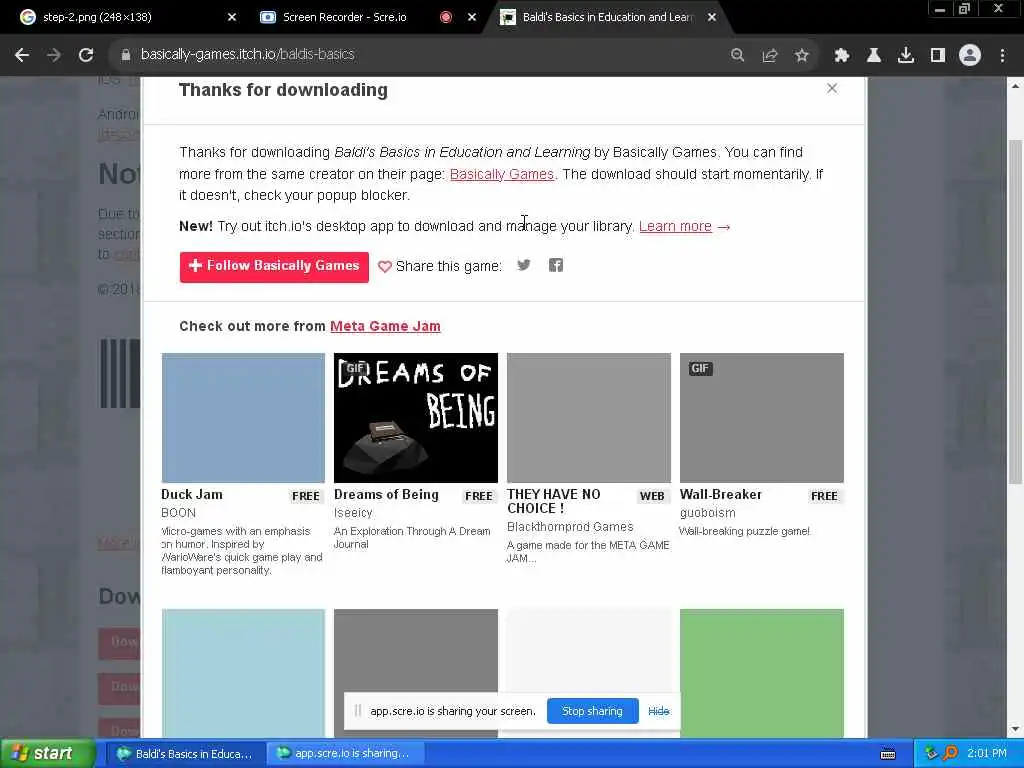Open the extensions puzzle icon

(x=842, y=55)
